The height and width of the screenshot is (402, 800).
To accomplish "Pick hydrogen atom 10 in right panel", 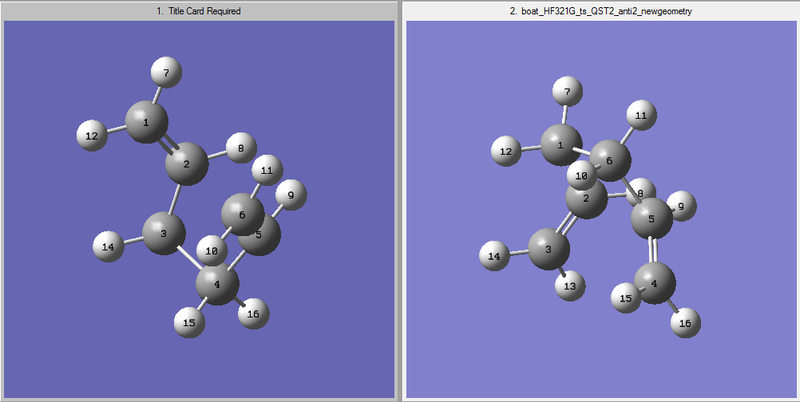I will pyautogui.click(x=582, y=176).
